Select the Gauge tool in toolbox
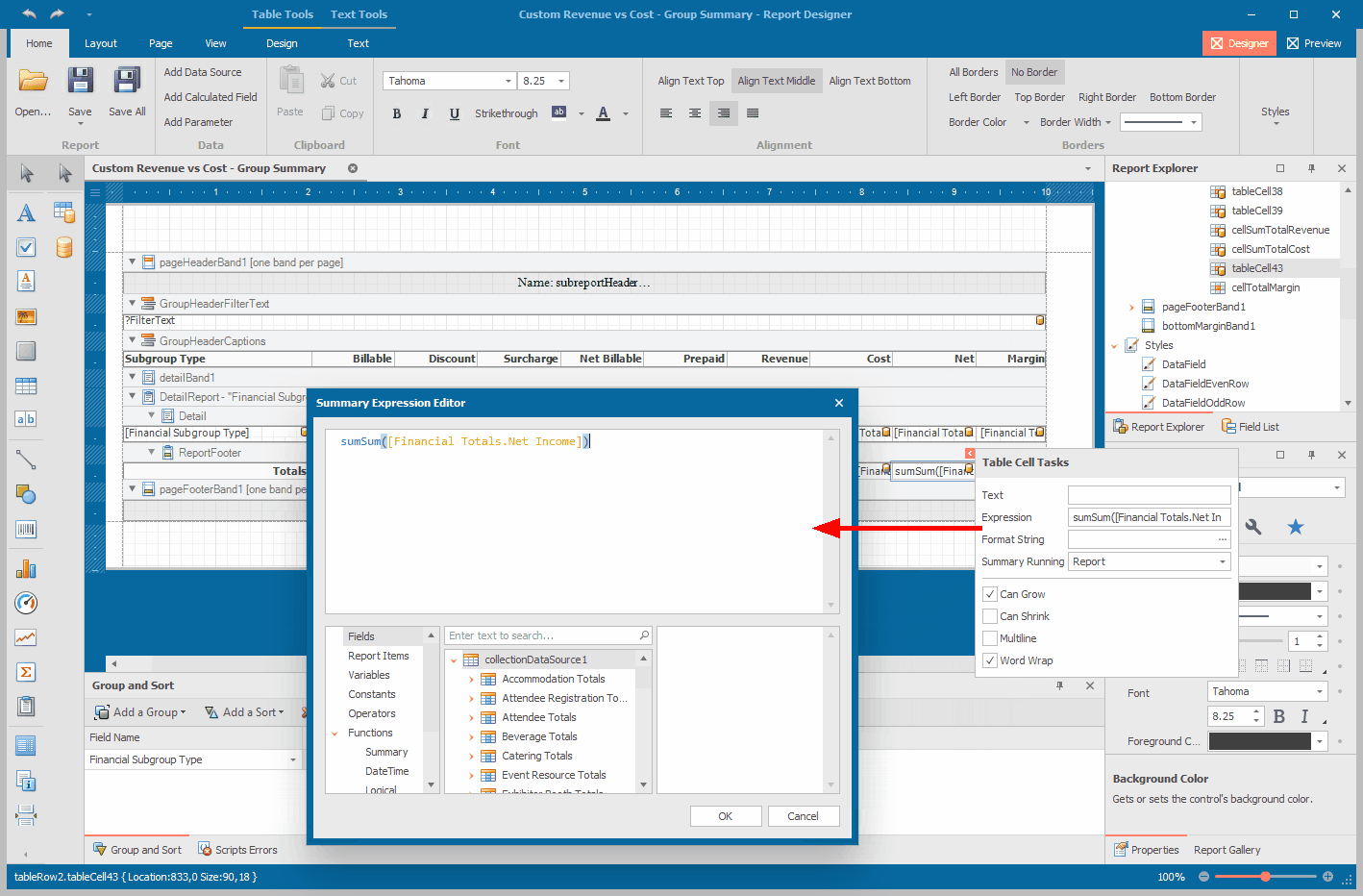 26,603
